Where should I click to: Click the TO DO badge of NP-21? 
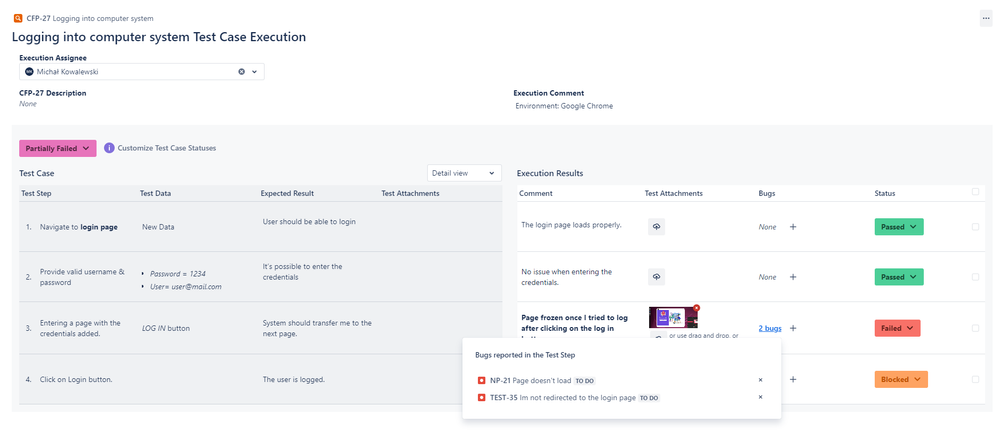coord(584,381)
